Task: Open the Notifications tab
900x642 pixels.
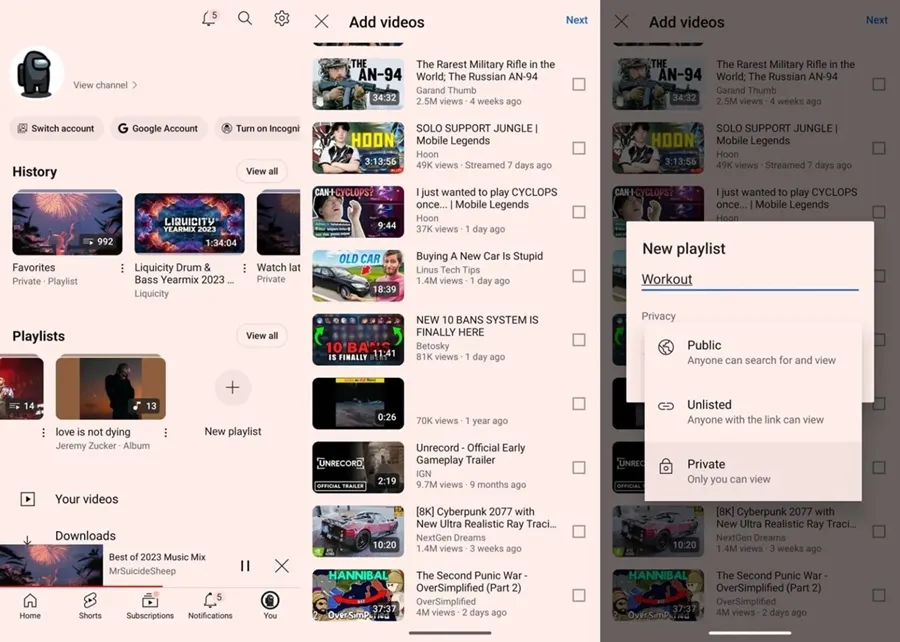Action: [x=210, y=606]
